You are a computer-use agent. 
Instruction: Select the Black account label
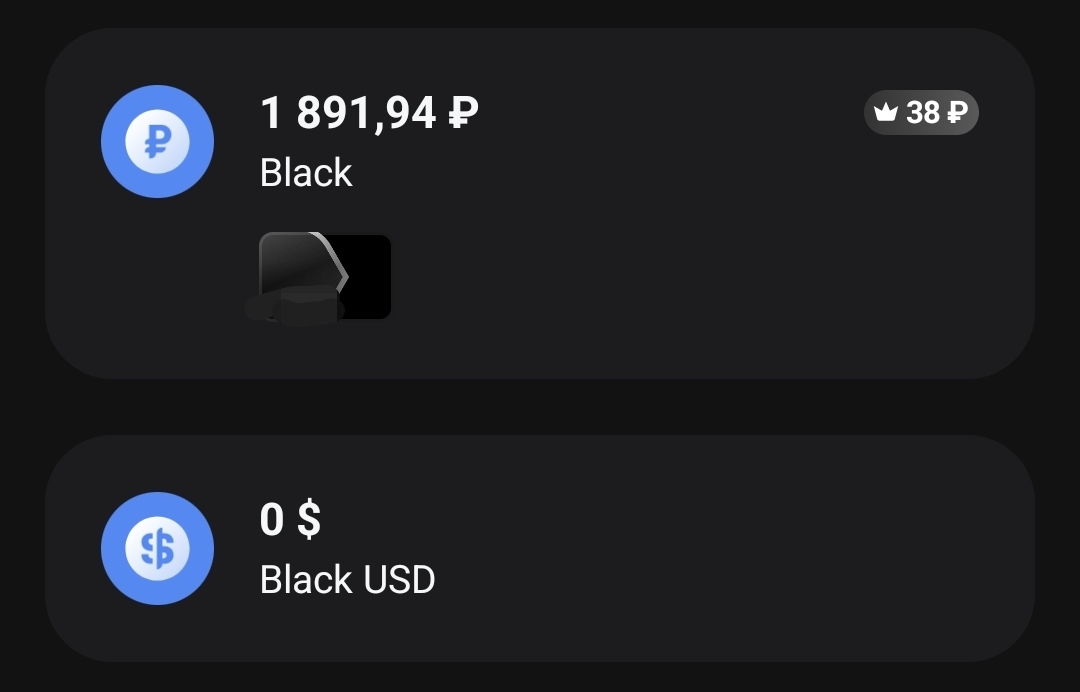click(x=306, y=172)
